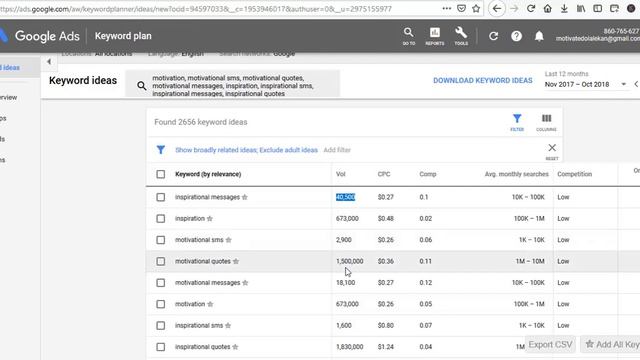Check the motivational messages row

(x=161, y=283)
